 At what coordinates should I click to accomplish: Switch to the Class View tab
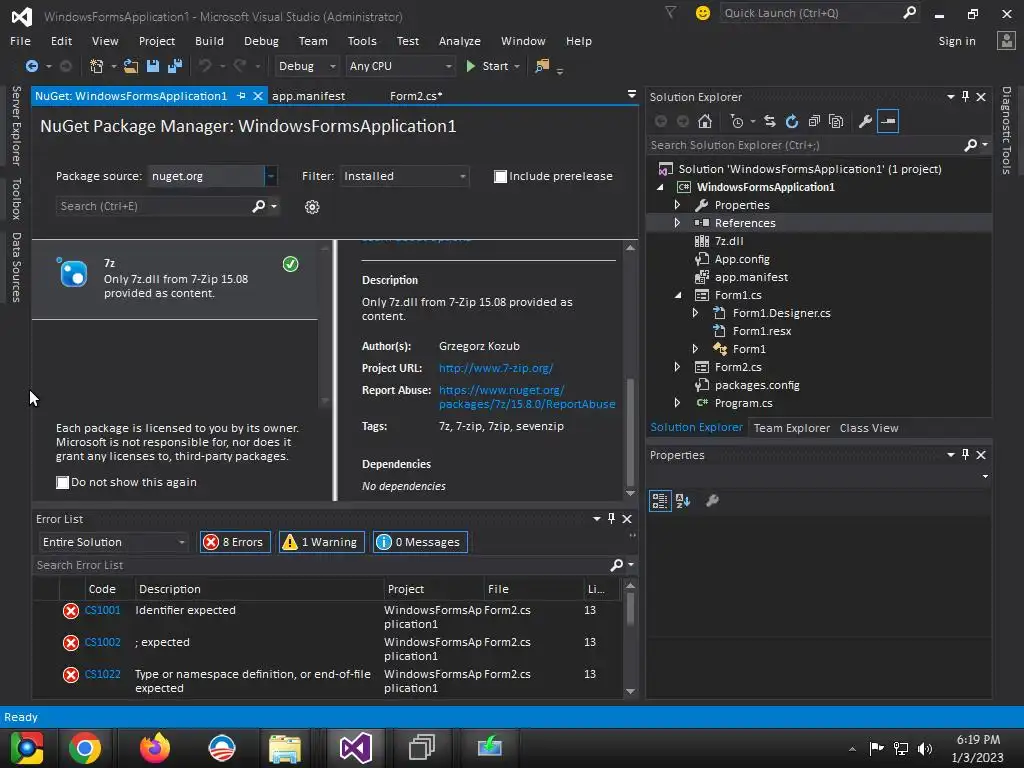point(869,428)
